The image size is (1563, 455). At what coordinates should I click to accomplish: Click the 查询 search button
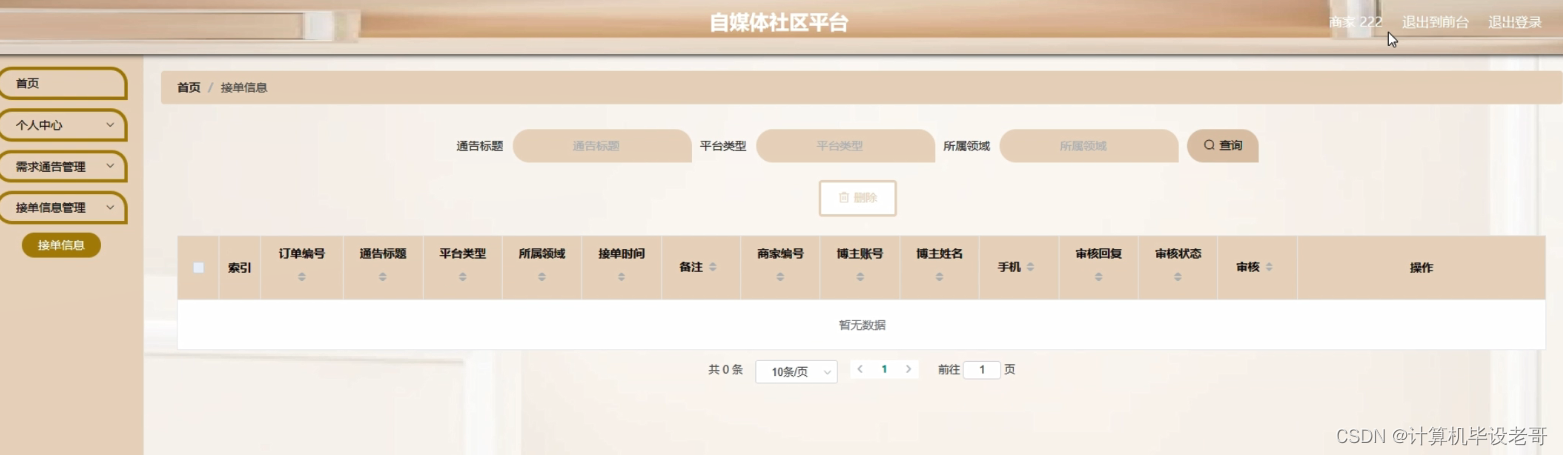pyautogui.click(x=1222, y=145)
